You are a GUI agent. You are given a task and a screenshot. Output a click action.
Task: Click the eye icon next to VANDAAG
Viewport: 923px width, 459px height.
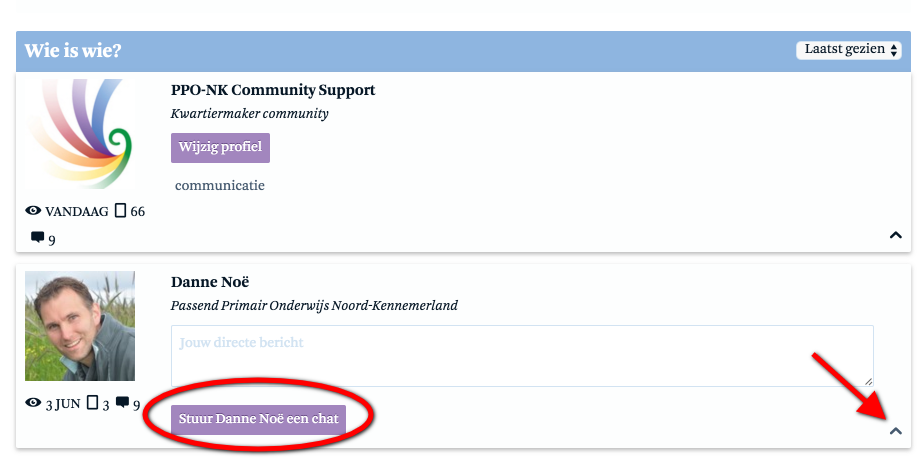click(33, 210)
